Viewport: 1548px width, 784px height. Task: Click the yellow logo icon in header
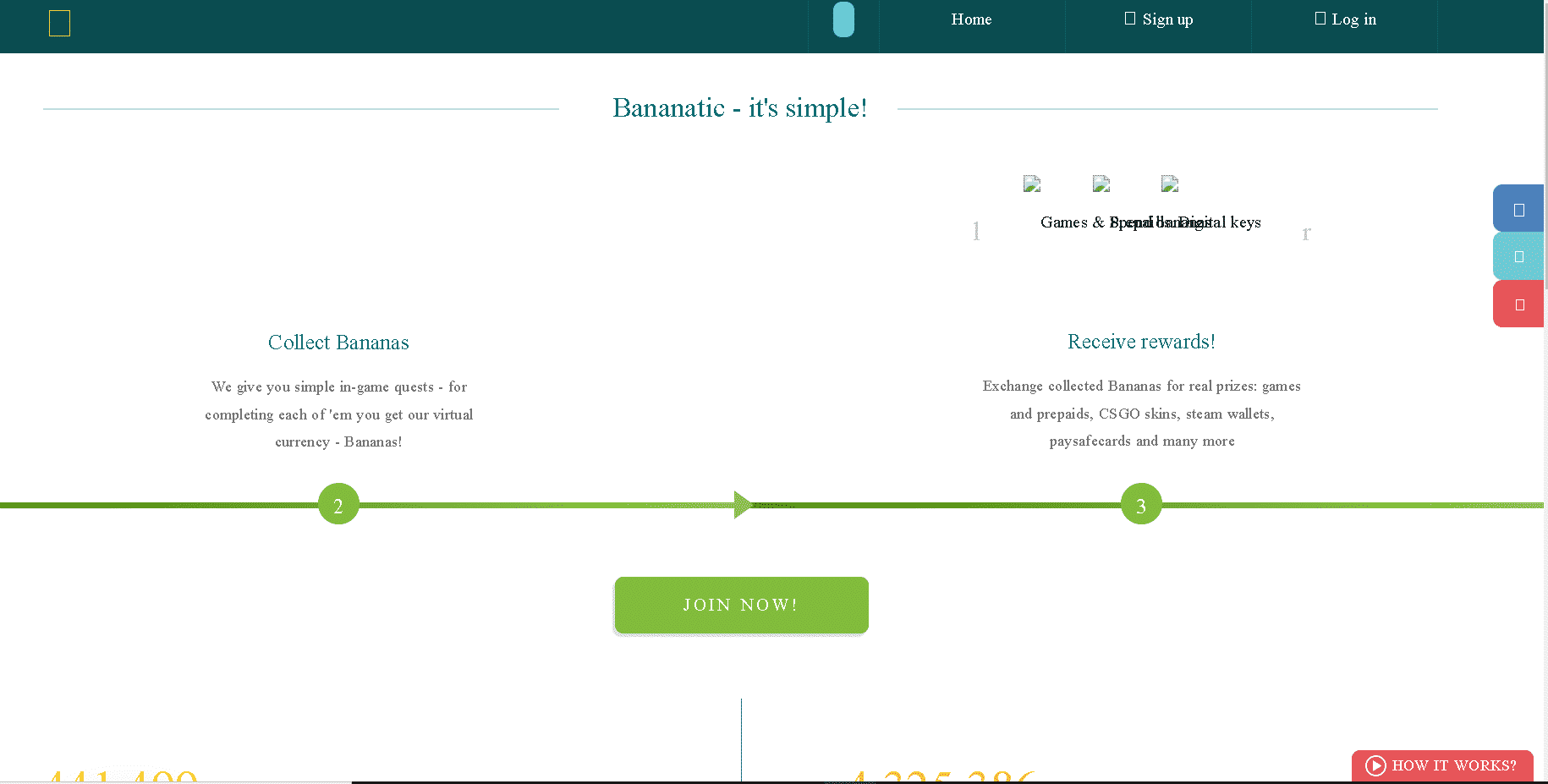coord(59,24)
